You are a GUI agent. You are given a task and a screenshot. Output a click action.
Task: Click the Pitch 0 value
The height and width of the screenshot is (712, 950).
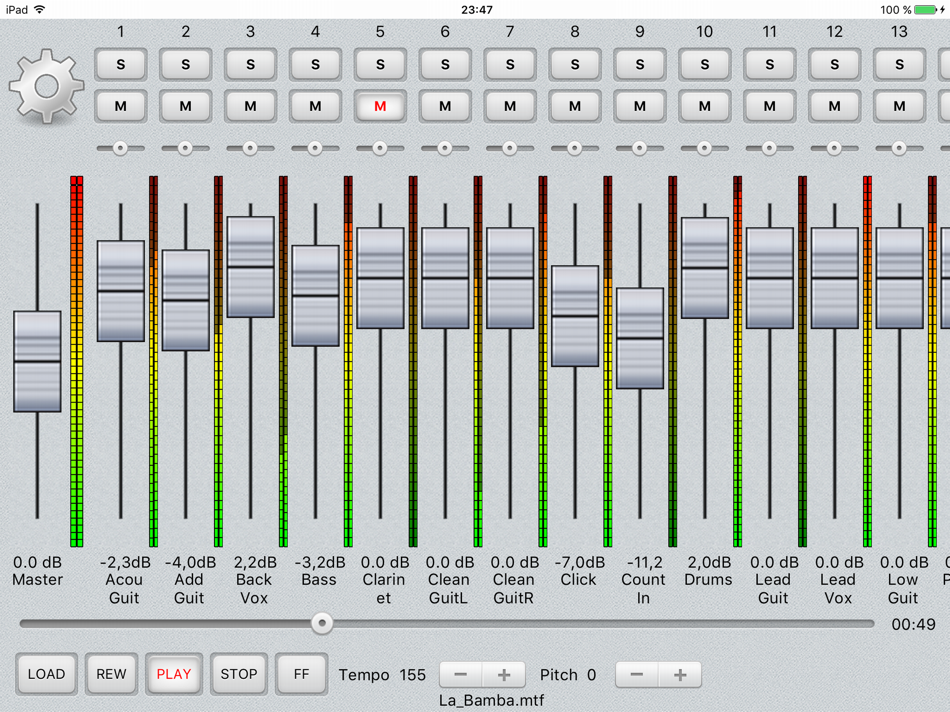[x=568, y=675]
